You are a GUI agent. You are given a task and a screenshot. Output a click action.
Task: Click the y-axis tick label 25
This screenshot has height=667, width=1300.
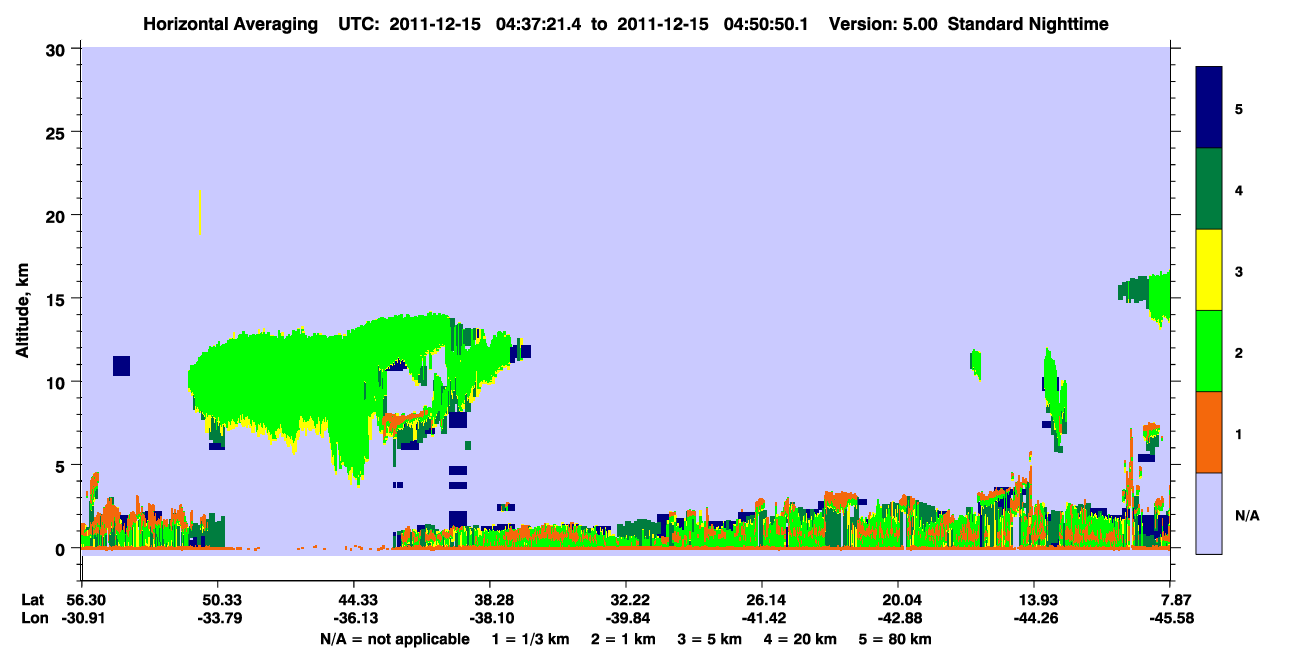click(58, 132)
